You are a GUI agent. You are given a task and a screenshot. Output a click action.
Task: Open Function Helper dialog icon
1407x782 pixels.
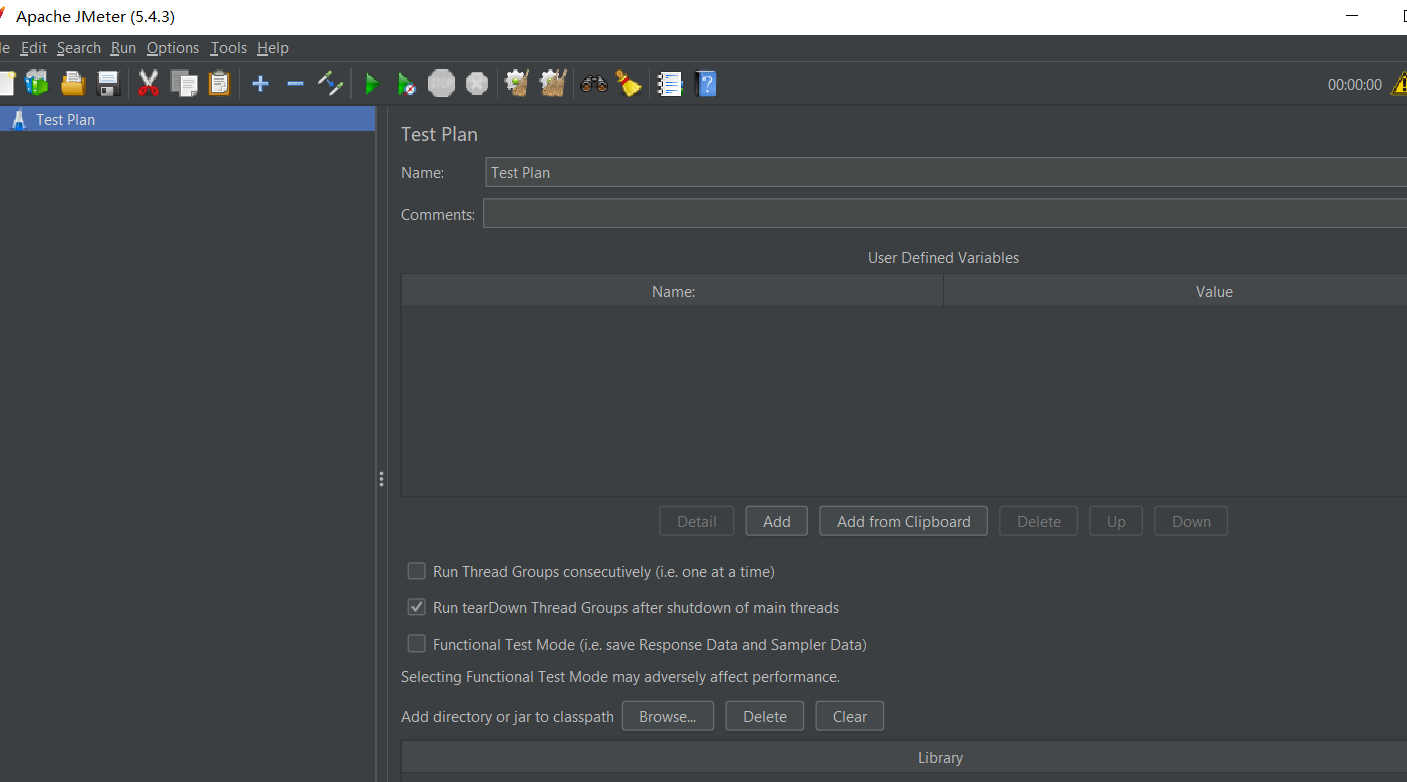click(x=669, y=84)
